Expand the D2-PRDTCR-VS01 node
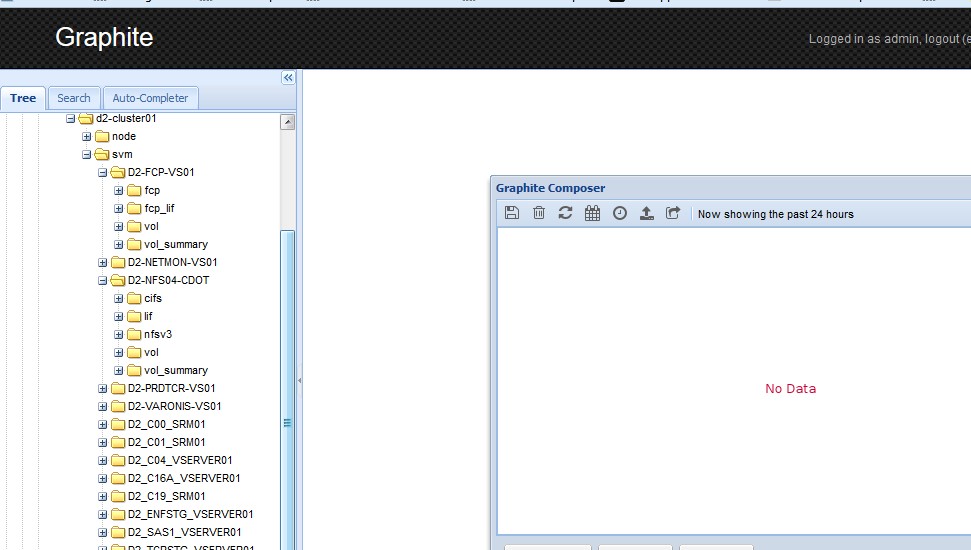This screenshot has height=550, width=971. click(x=103, y=388)
